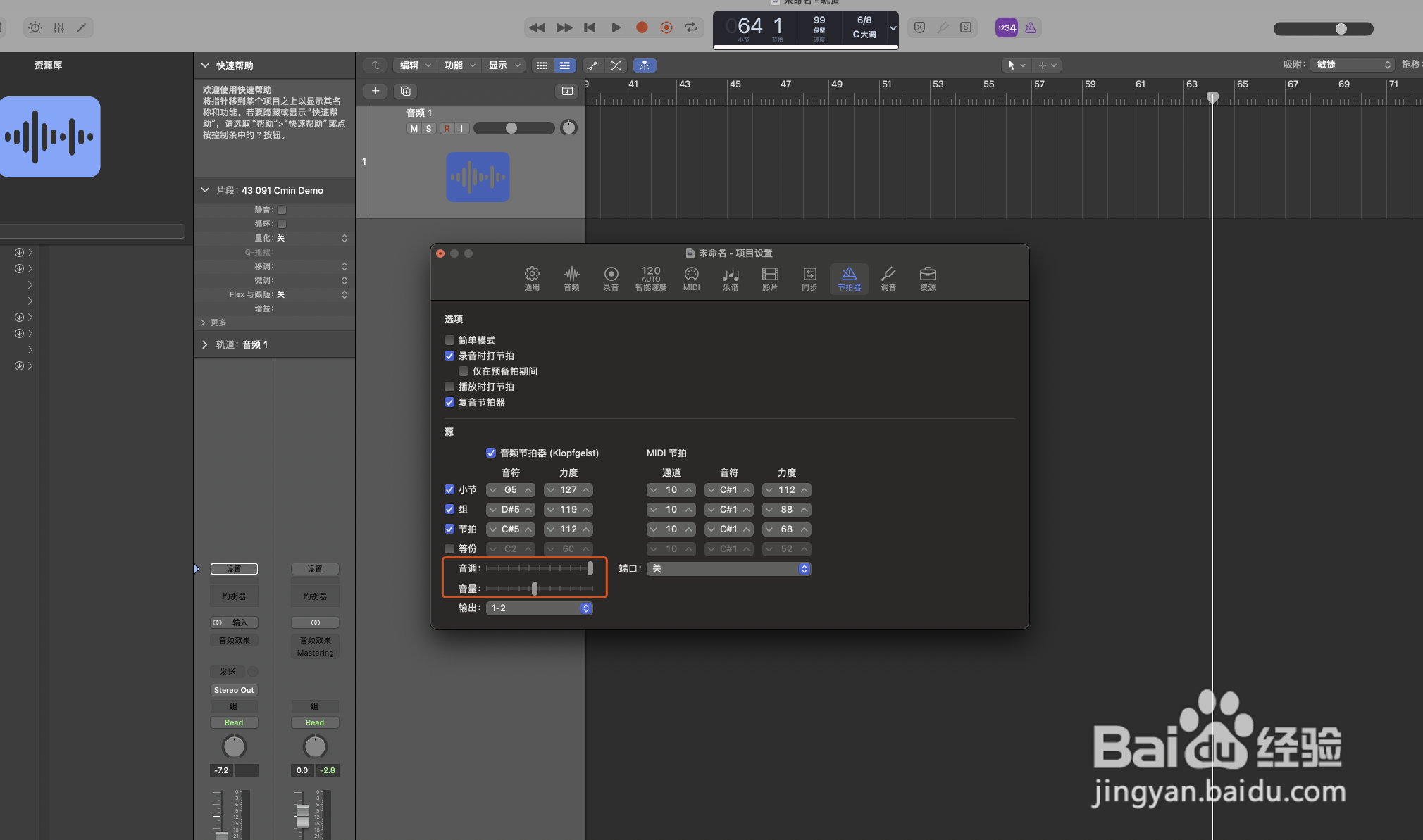Enable the purple 1234 count-in button
This screenshot has width=1423, height=840.
1006,27
